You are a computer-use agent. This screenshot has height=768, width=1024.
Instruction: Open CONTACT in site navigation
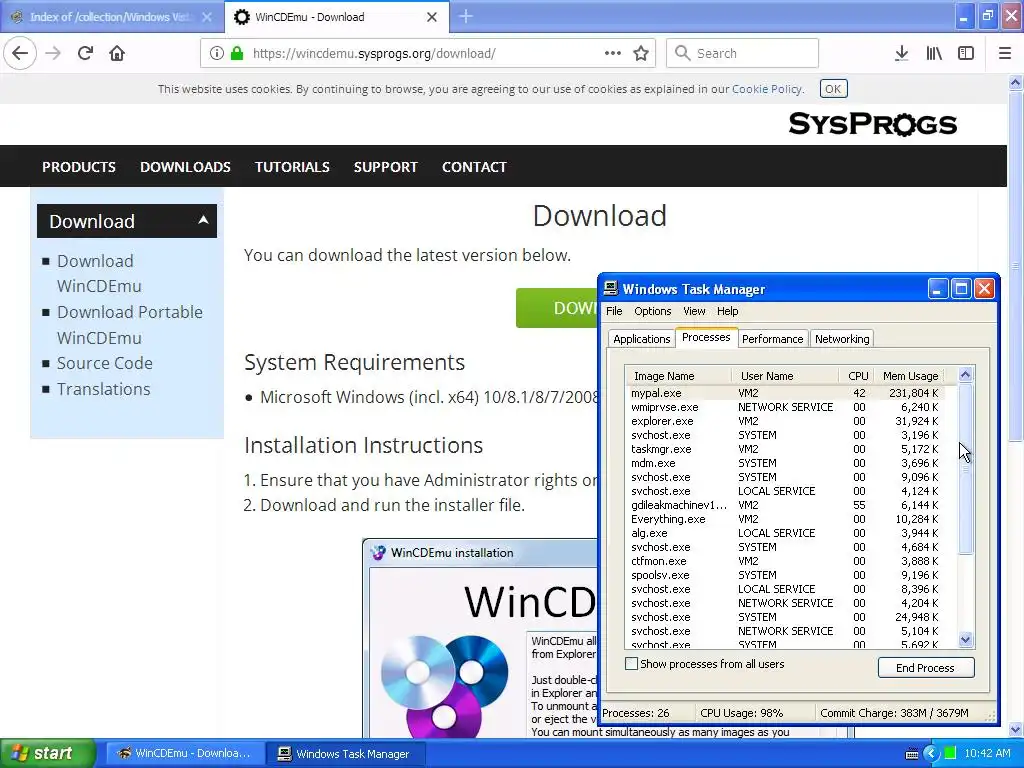point(474,167)
